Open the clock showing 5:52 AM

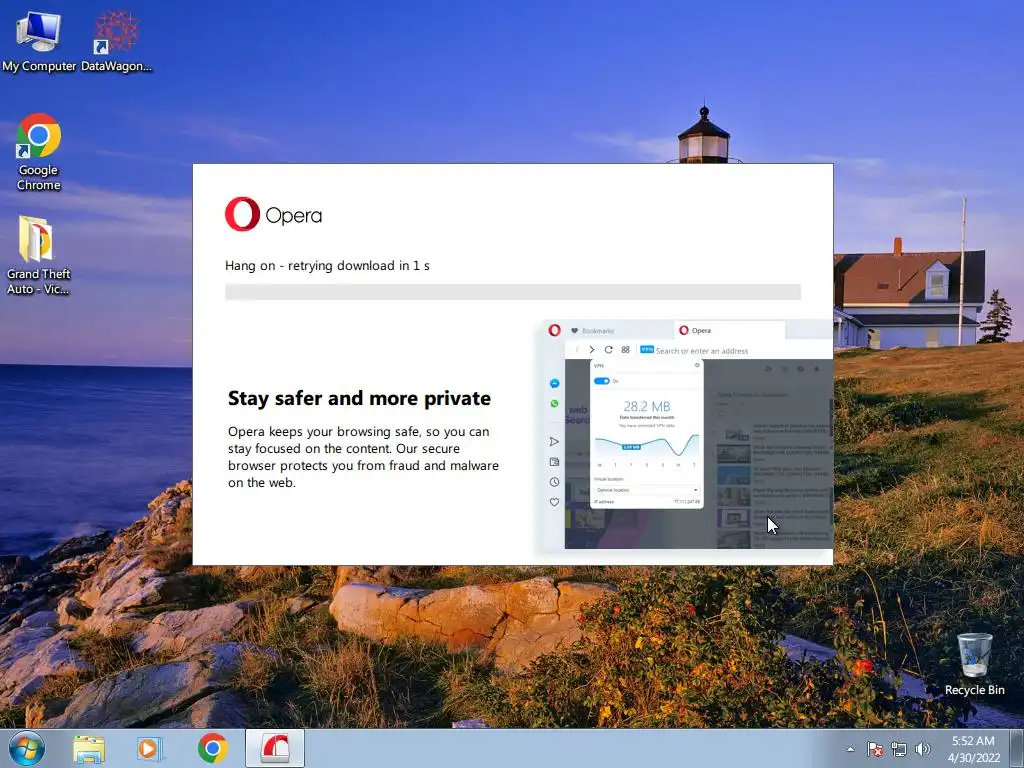[x=973, y=749]
